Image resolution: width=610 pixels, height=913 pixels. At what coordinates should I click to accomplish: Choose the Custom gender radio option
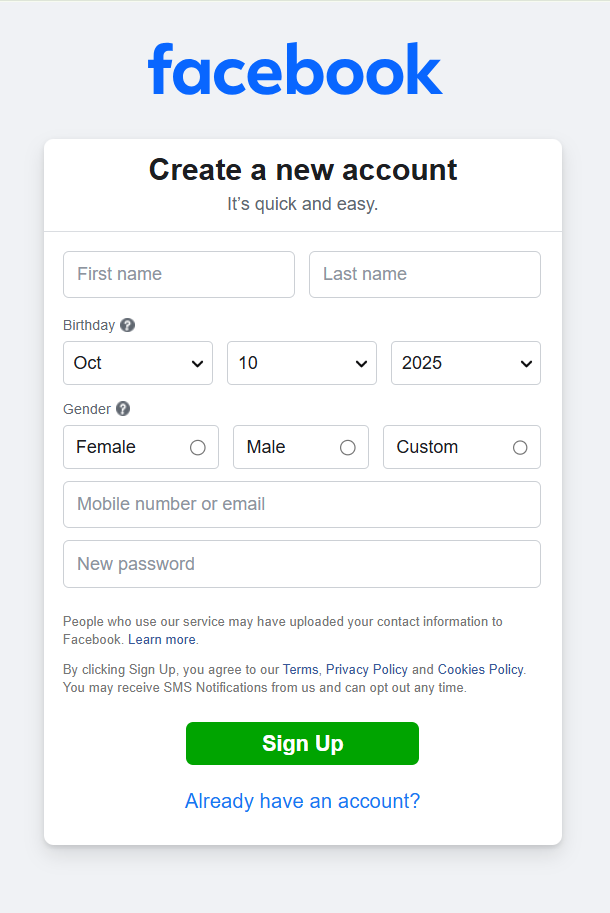click(x=519, y=448)
